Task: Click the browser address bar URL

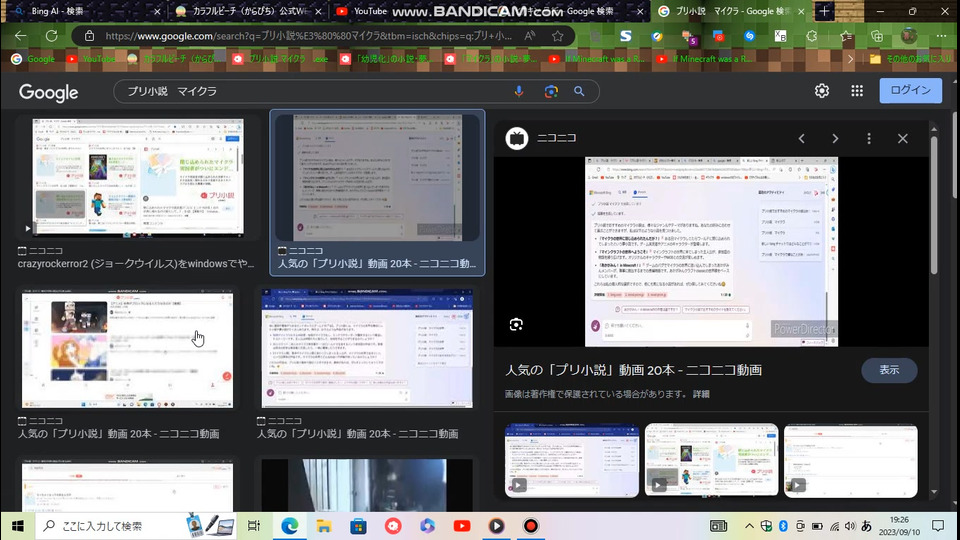Action: click(308, 36)
